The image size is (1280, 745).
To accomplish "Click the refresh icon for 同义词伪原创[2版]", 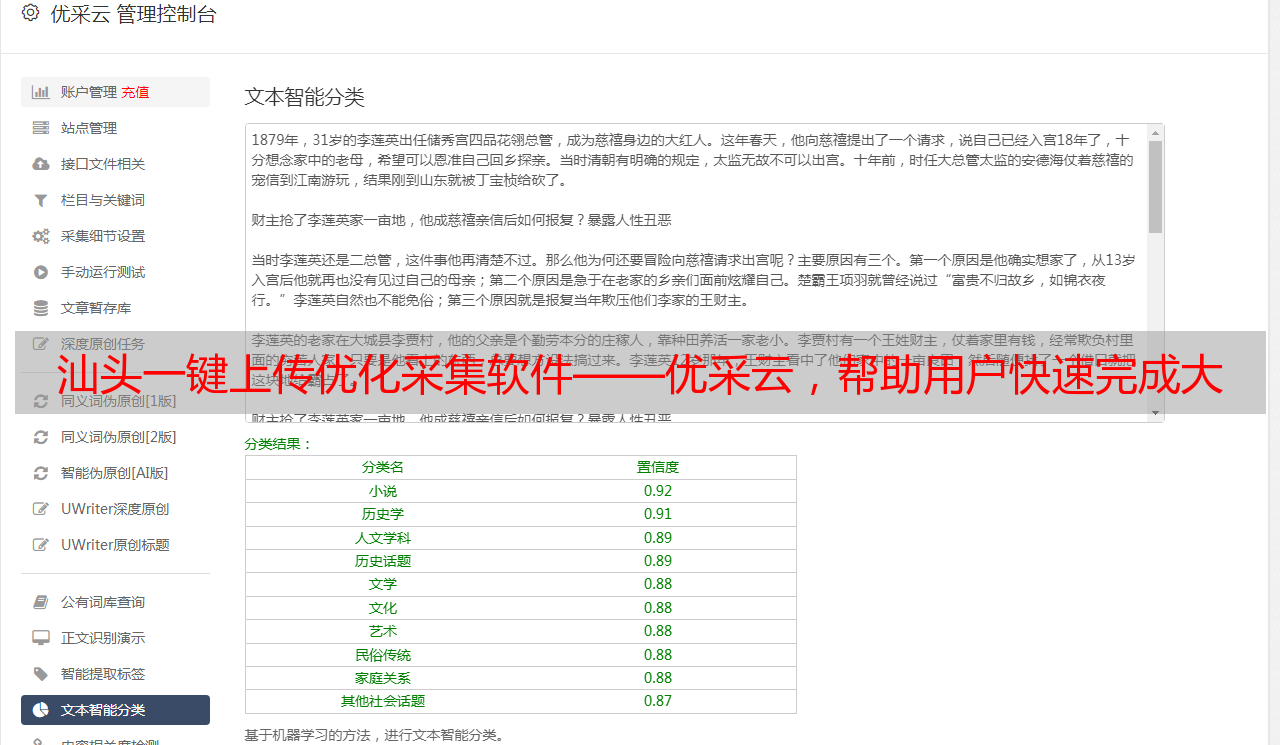I will pos(41,437).
